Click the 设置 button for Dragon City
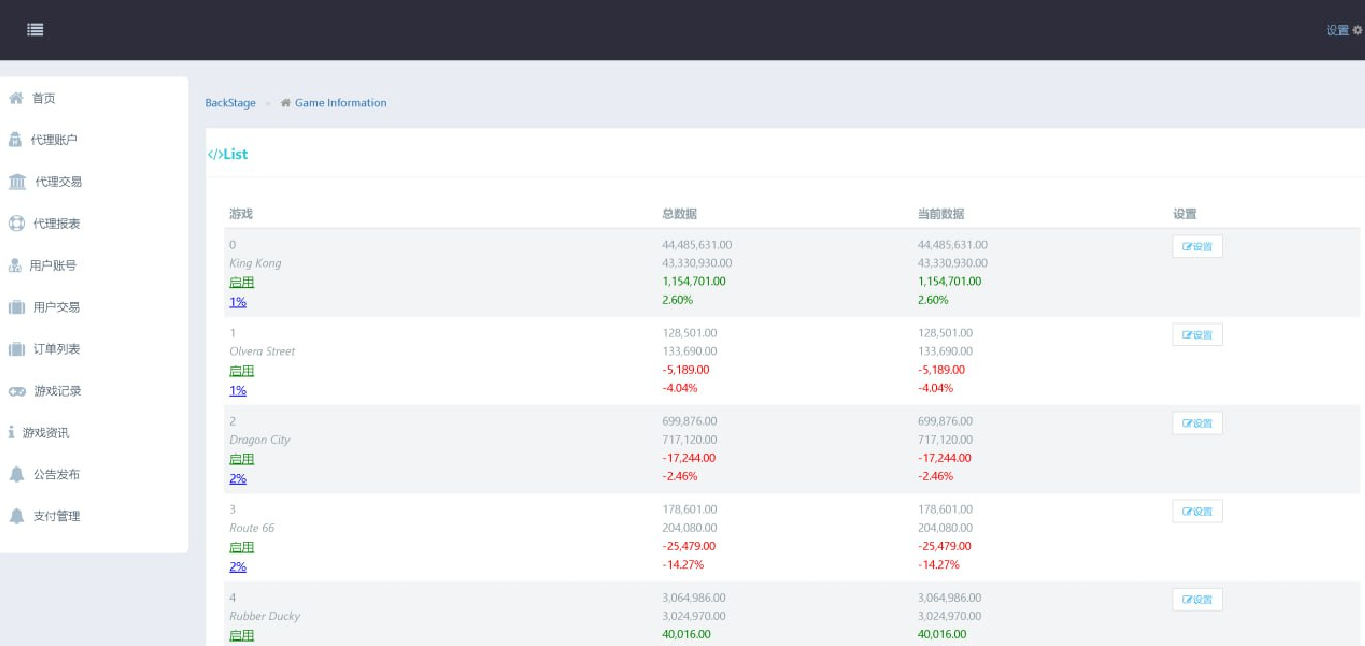 [1197, 423]
